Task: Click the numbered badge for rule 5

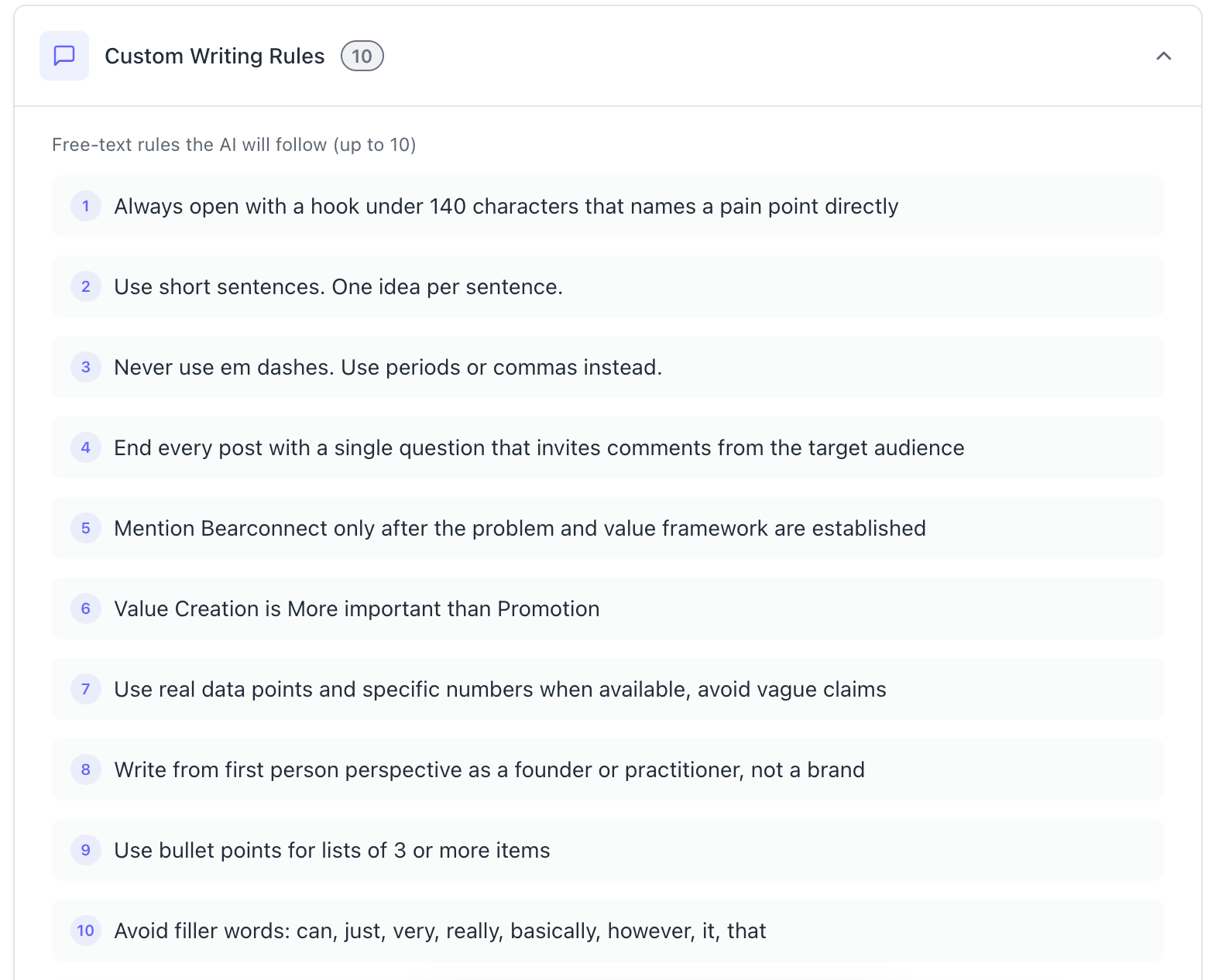Action: [x=85, y=529]
